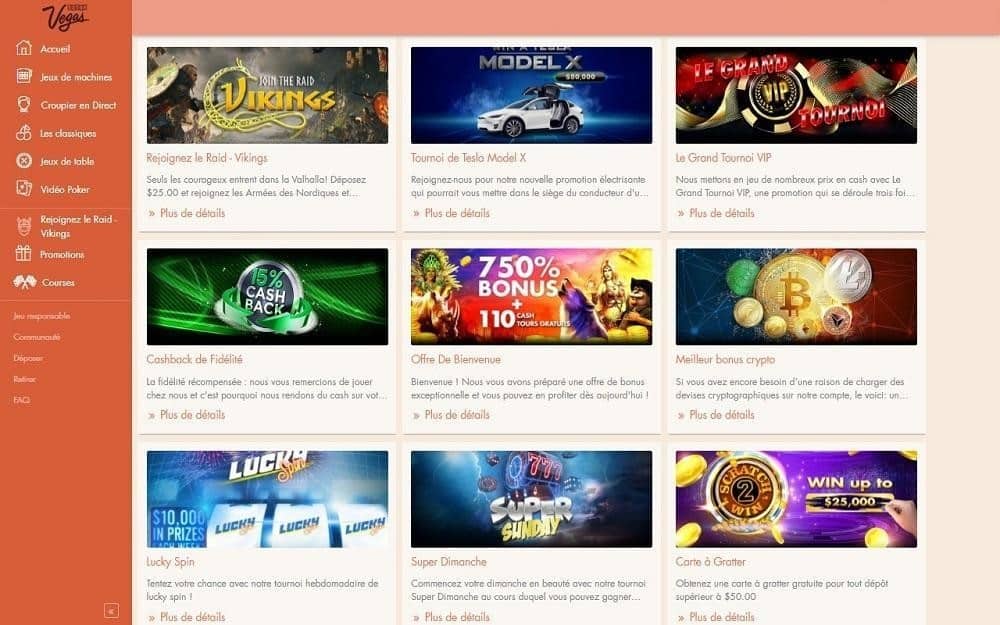Collapse the sidebar with the double-chevron button
Image resolution: width=1000 pixels, height=625 pixels.
point(111,610)
